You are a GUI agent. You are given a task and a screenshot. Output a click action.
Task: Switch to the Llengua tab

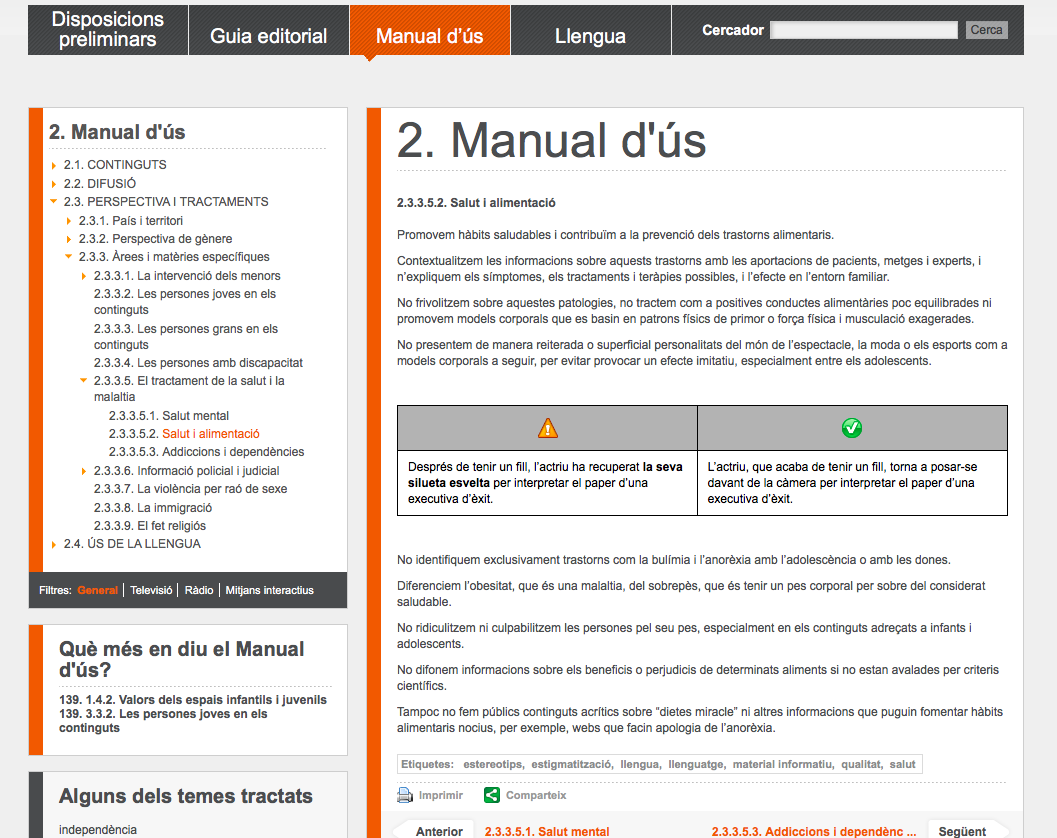pyautogui.click(x=590, y=36)
